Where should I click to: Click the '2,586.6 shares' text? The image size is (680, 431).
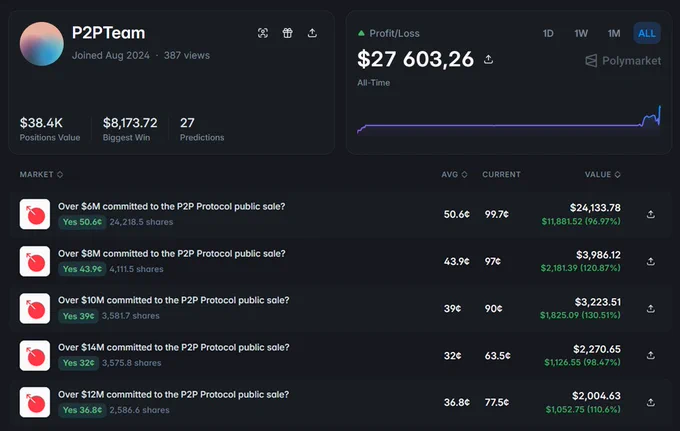click(x=140, y=410)
